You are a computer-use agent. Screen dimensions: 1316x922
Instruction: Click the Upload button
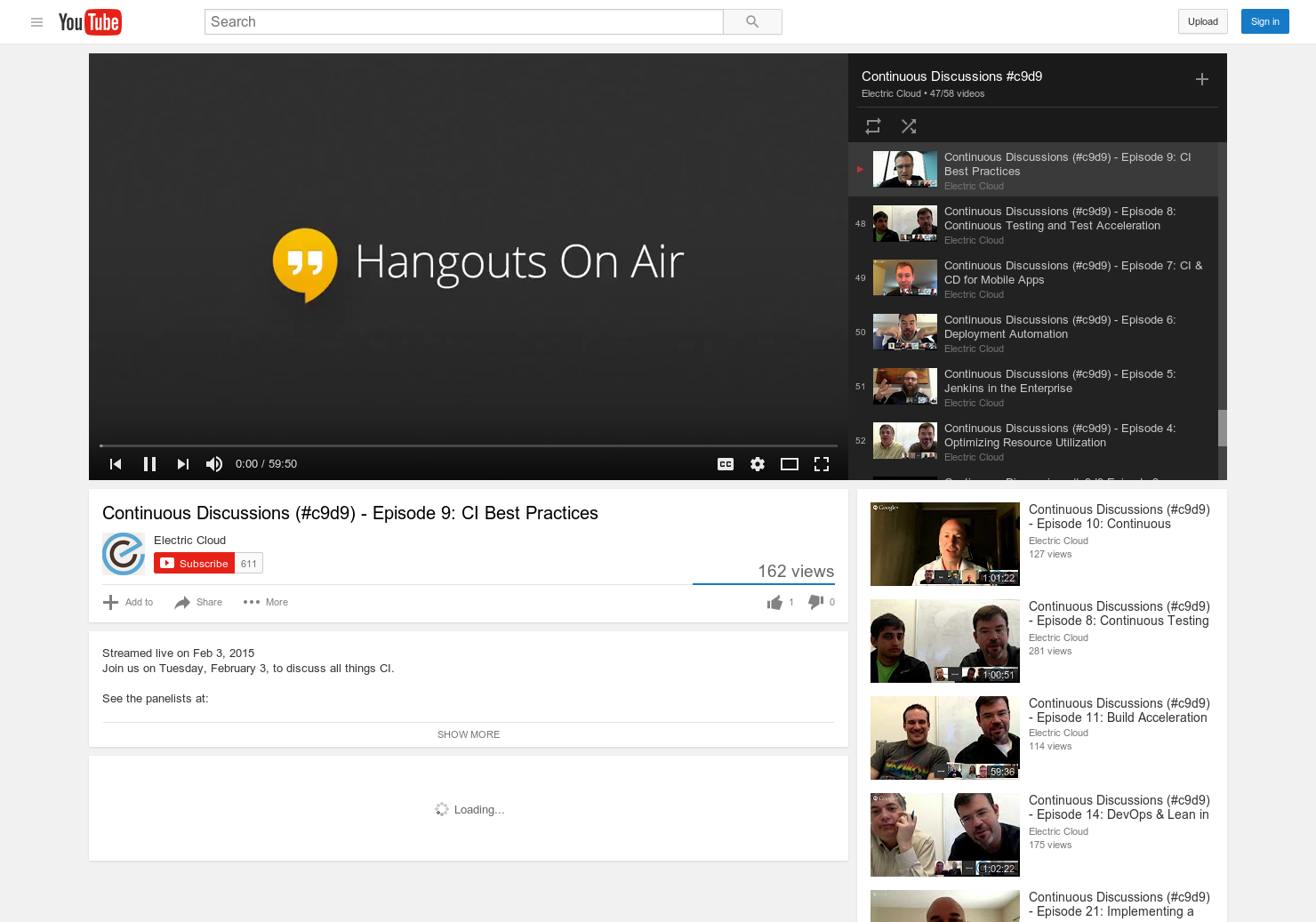(1203, 22)
